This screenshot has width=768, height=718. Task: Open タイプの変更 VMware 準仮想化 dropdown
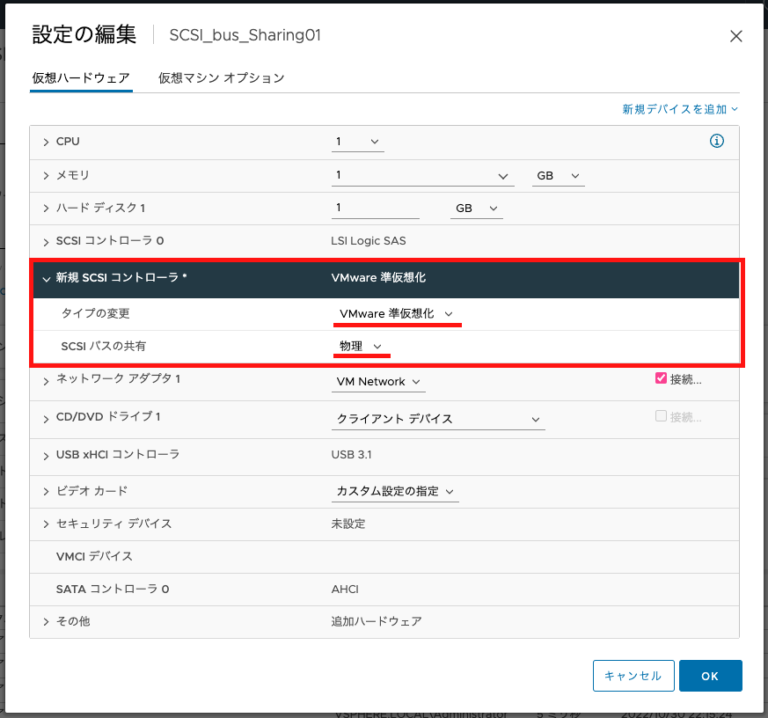[397, 313]
